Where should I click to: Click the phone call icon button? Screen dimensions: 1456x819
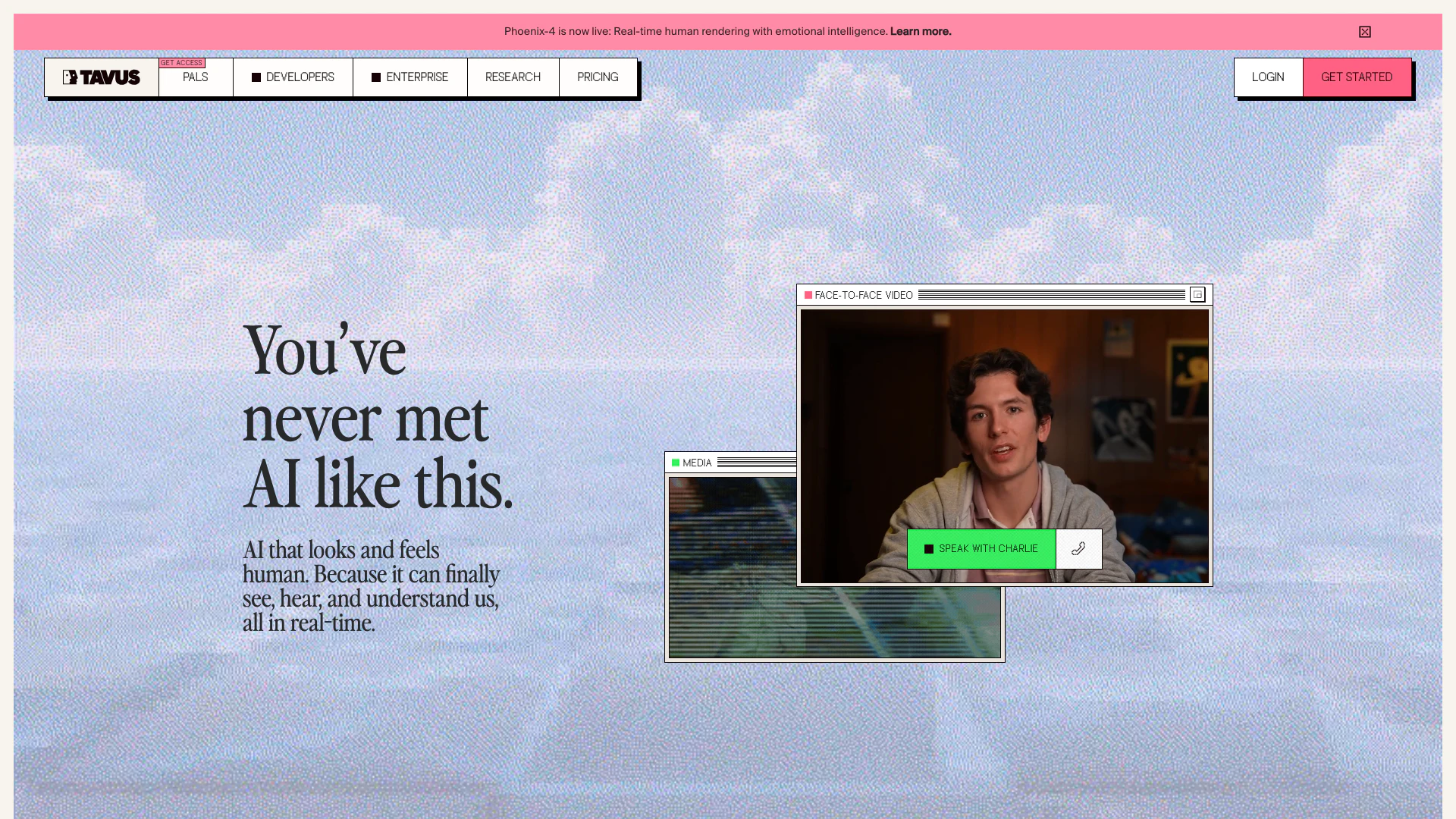1078,549
